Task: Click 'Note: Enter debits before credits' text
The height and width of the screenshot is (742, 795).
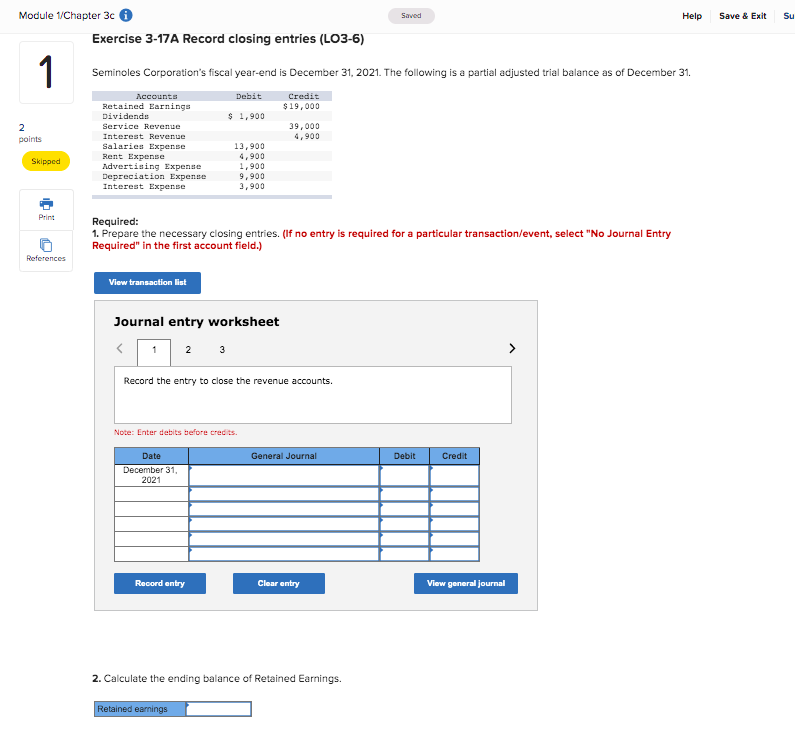Action: click(x=175, y=432)
